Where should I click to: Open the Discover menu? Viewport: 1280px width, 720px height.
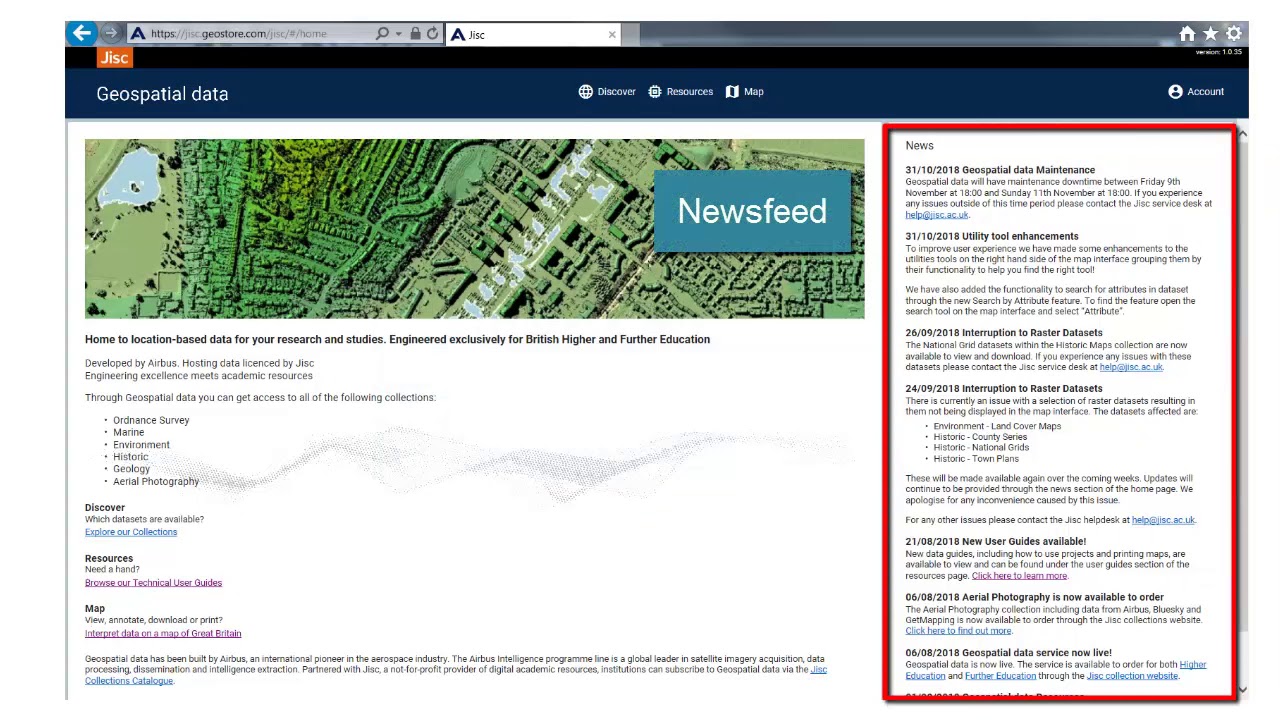click(607, 92)
